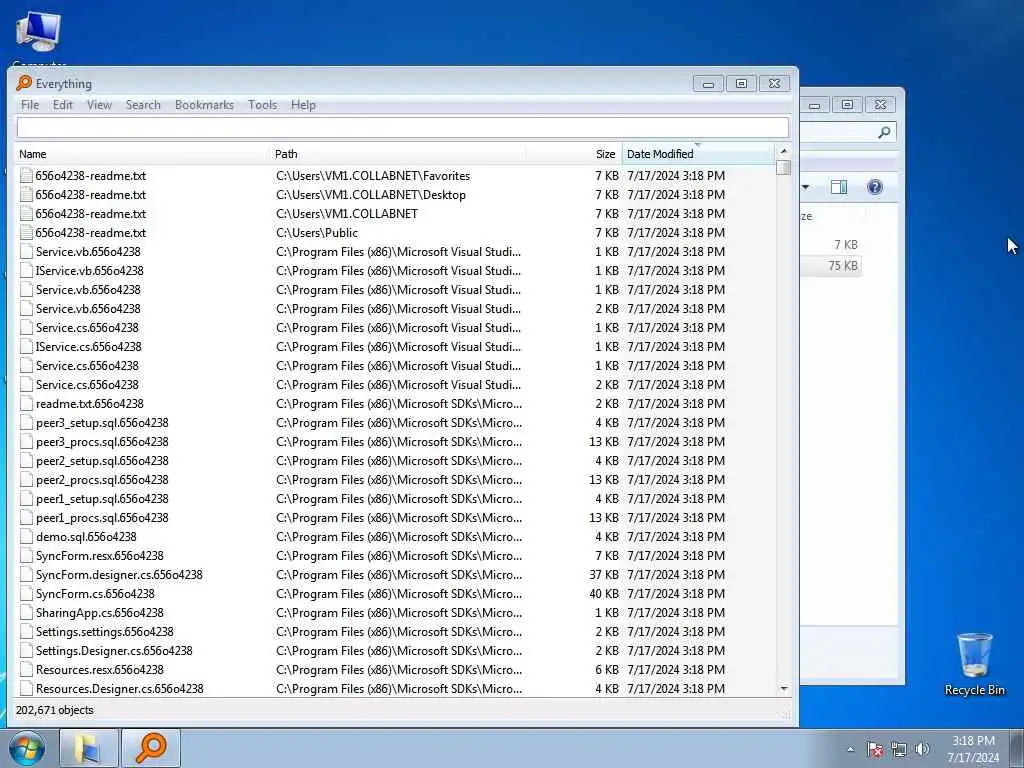Select 75 KB item in background Explorer window
Viewport: 1024px width, 768px height.
[x=842, y=266]
